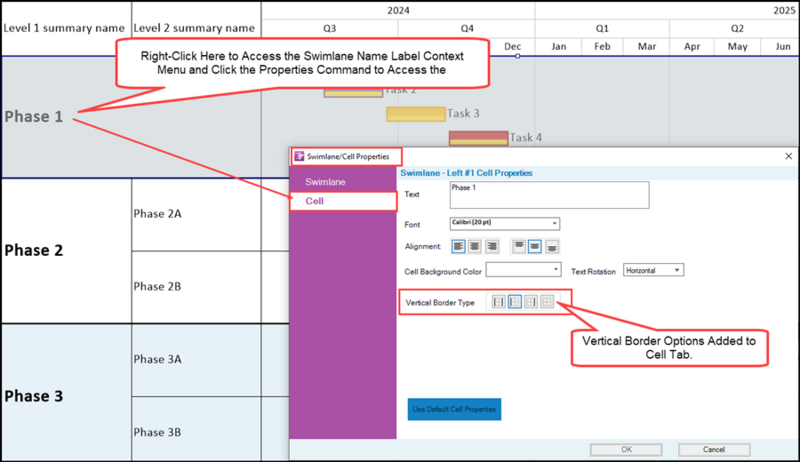Click the Jun month header
Screen dimensions: 800x462
tap(783, 46)
